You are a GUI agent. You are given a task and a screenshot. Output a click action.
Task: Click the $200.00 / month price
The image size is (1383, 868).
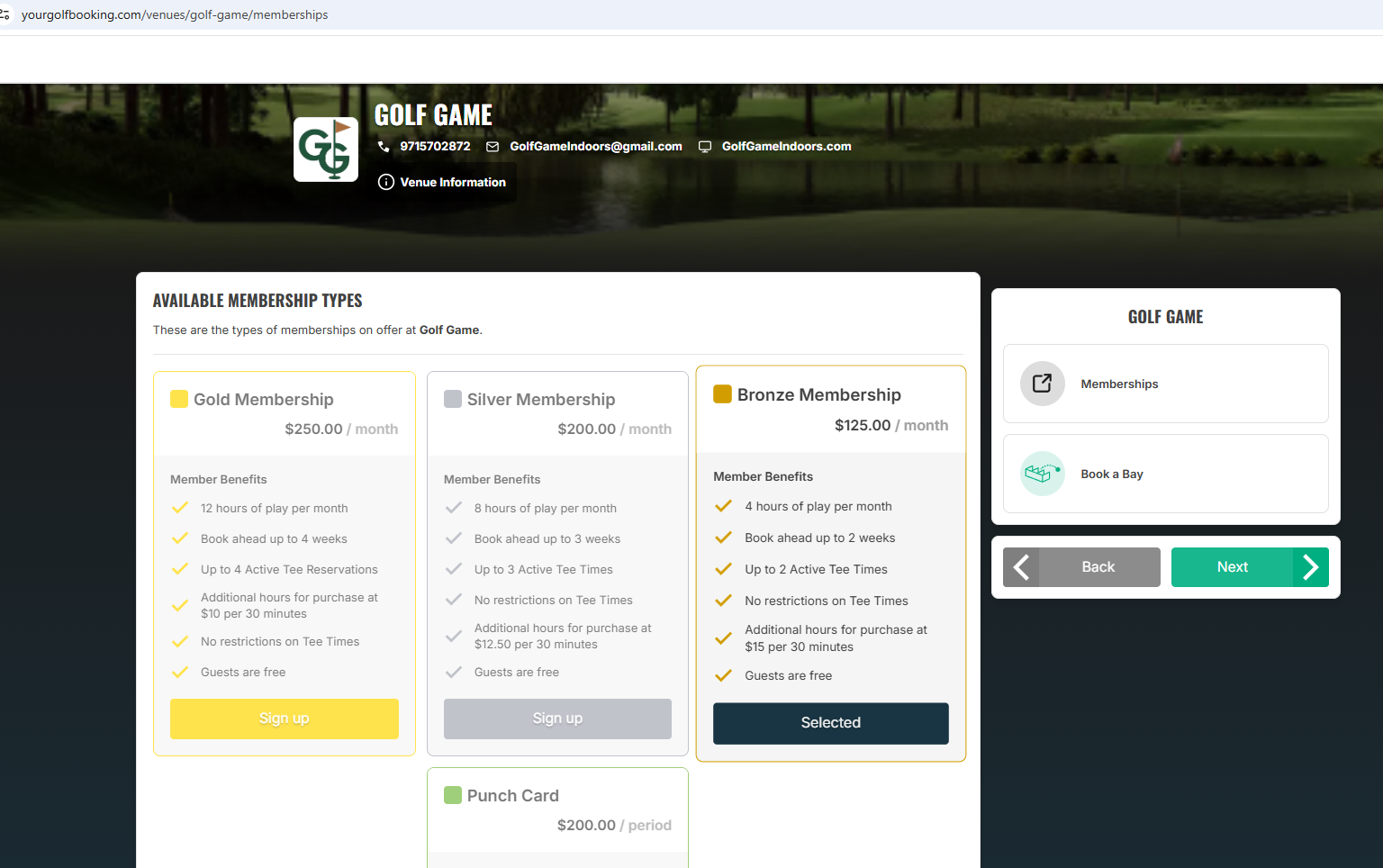(x=614, y=429)
